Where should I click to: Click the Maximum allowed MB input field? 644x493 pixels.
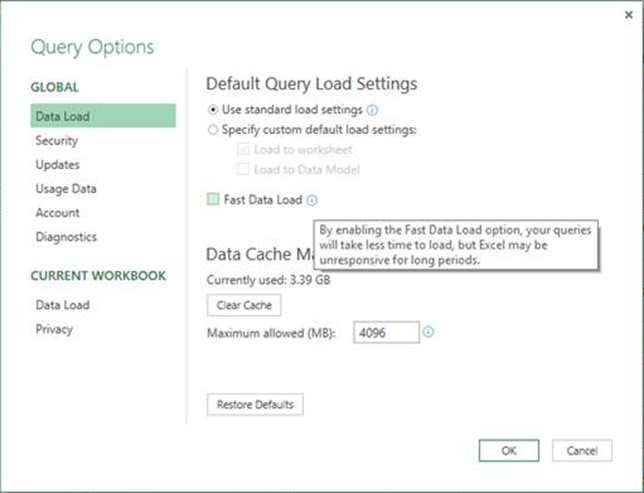coord(385,332)
